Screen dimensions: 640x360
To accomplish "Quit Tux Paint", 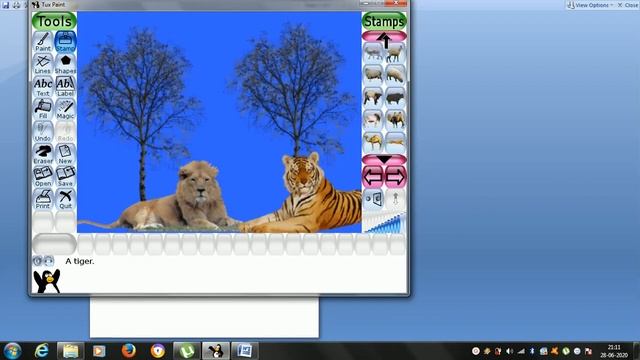I will (x=65, y=199).
